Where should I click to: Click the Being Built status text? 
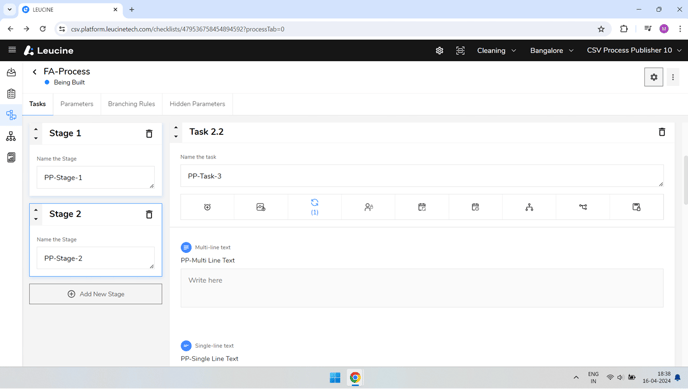pyautogui.click(x=69, y=82)
